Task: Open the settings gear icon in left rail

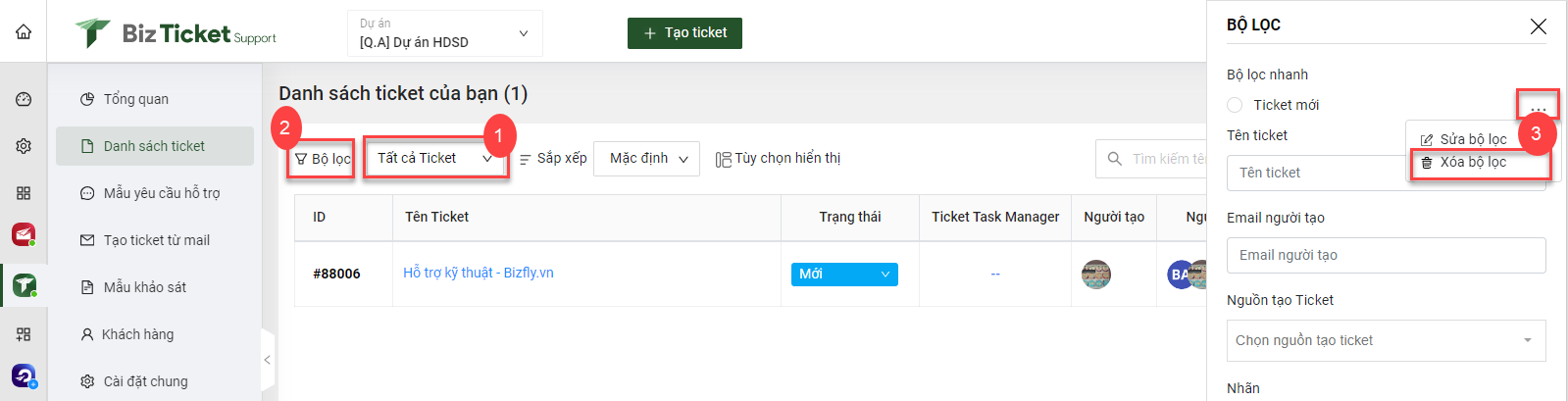Action: 24,146
